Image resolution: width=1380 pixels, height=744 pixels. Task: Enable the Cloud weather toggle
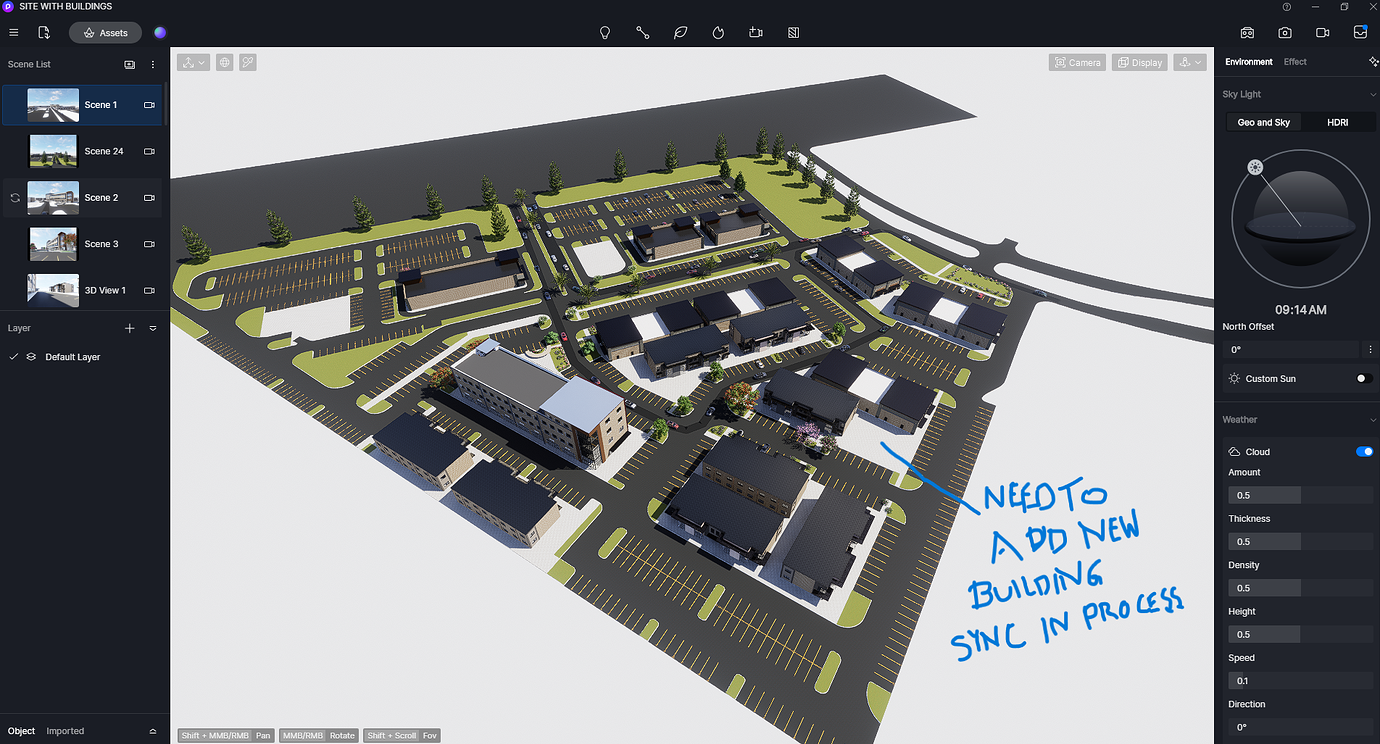pos(1364,451)
